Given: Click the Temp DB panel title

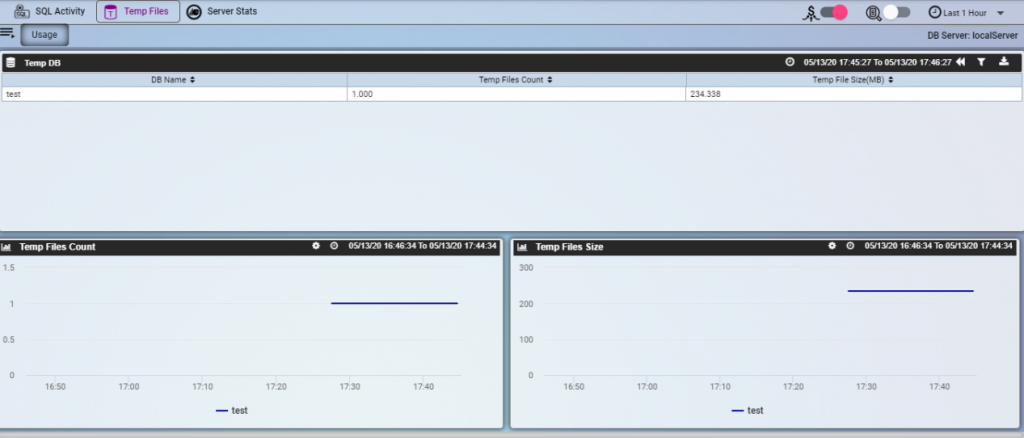Looking at the screenshot, I should tap(42, 63).
